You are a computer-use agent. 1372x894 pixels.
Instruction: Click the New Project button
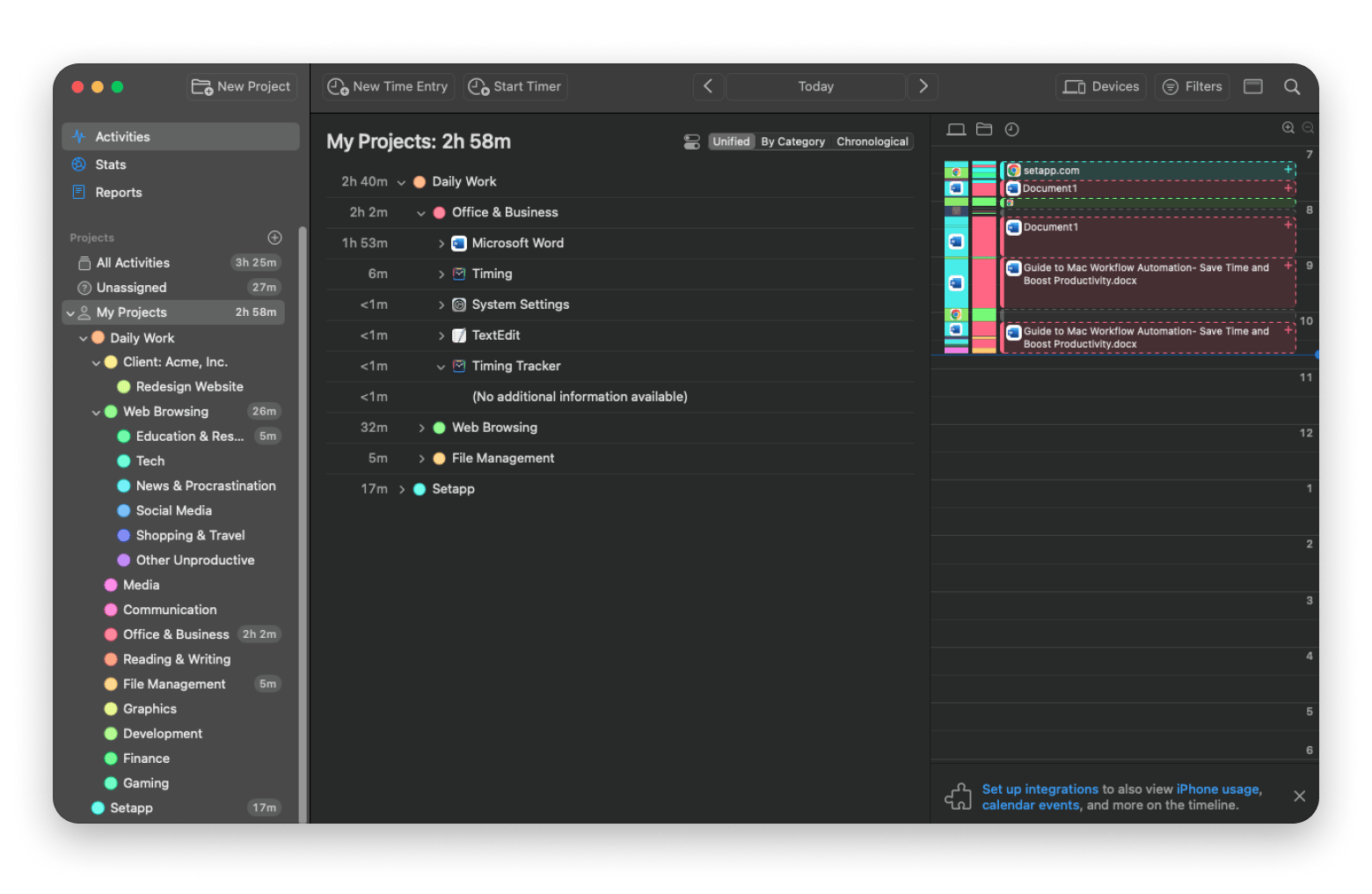[242, 86]
